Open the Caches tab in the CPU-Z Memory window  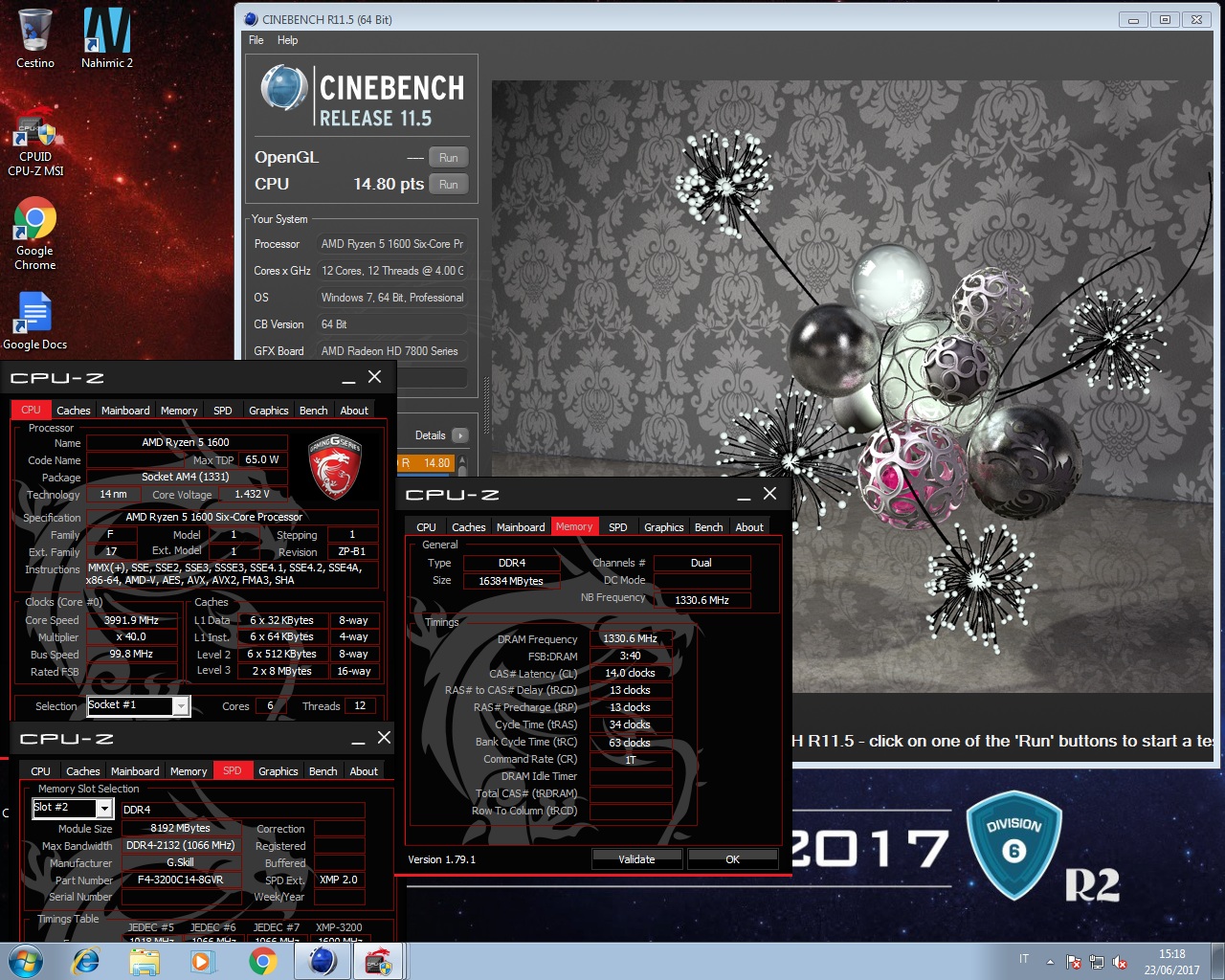coord(469,527)
